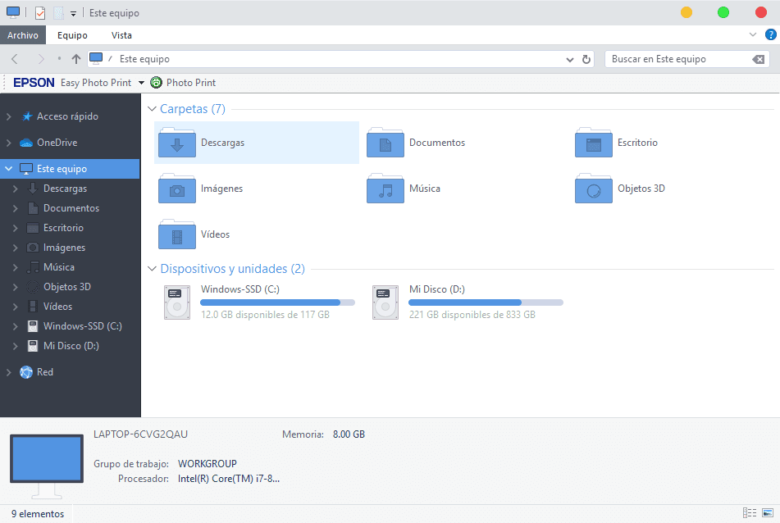This screenshot has width=780, height=523.
Task: Open the Equipo ribbon tab
Action: tap(72, 35)
